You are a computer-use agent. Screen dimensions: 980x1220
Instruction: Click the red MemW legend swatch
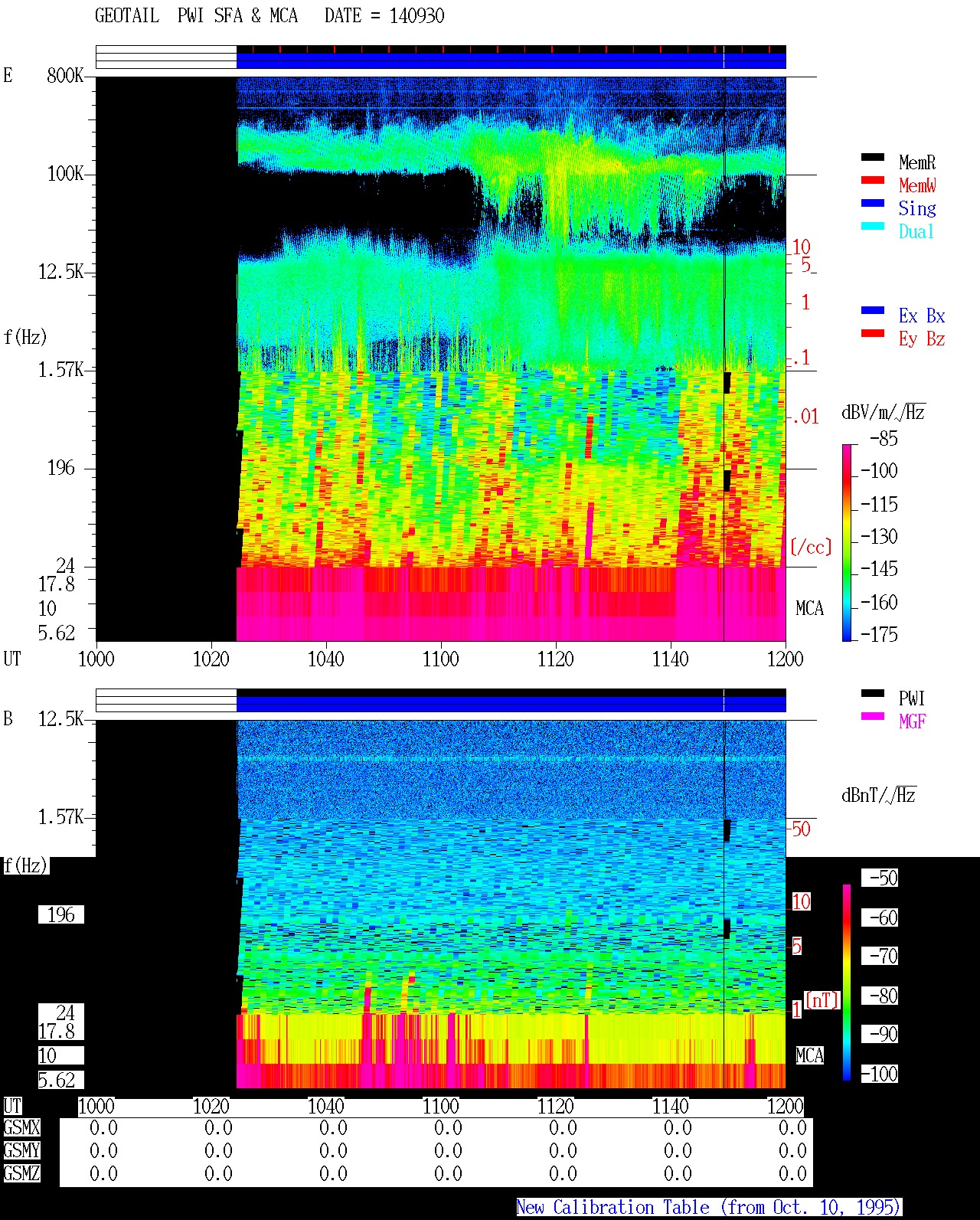click(x=873, y=181)
